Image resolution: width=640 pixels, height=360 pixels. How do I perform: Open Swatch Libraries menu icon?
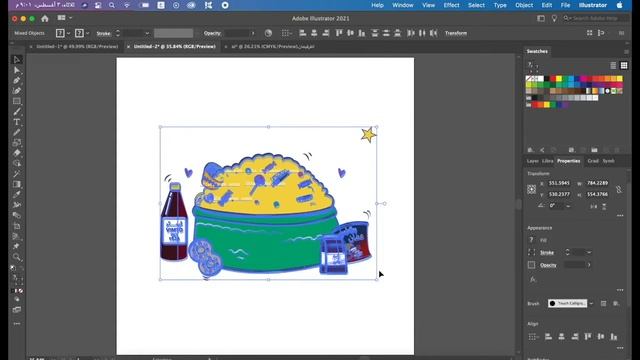(x=531, y=150)
